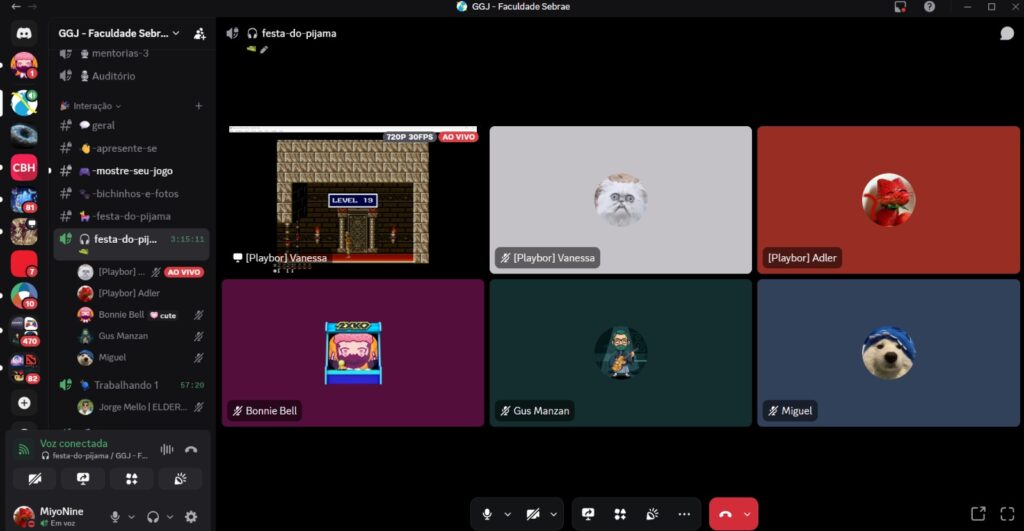Open the soundboard in the bottom call bar
The height and width of the screenshot is (531, 1024).
tap(652, 514)
